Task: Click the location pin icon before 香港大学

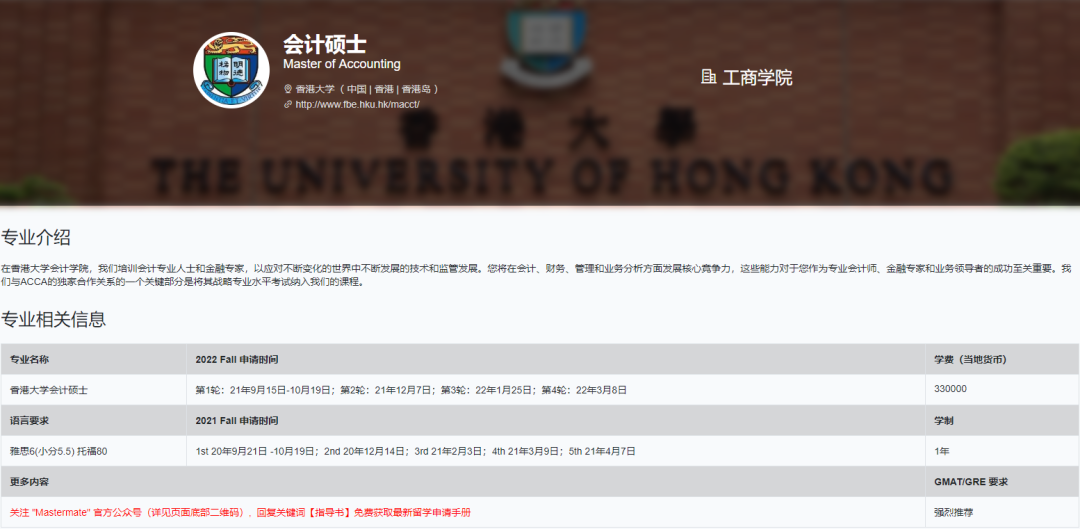Action: click(x=288, y=89)
